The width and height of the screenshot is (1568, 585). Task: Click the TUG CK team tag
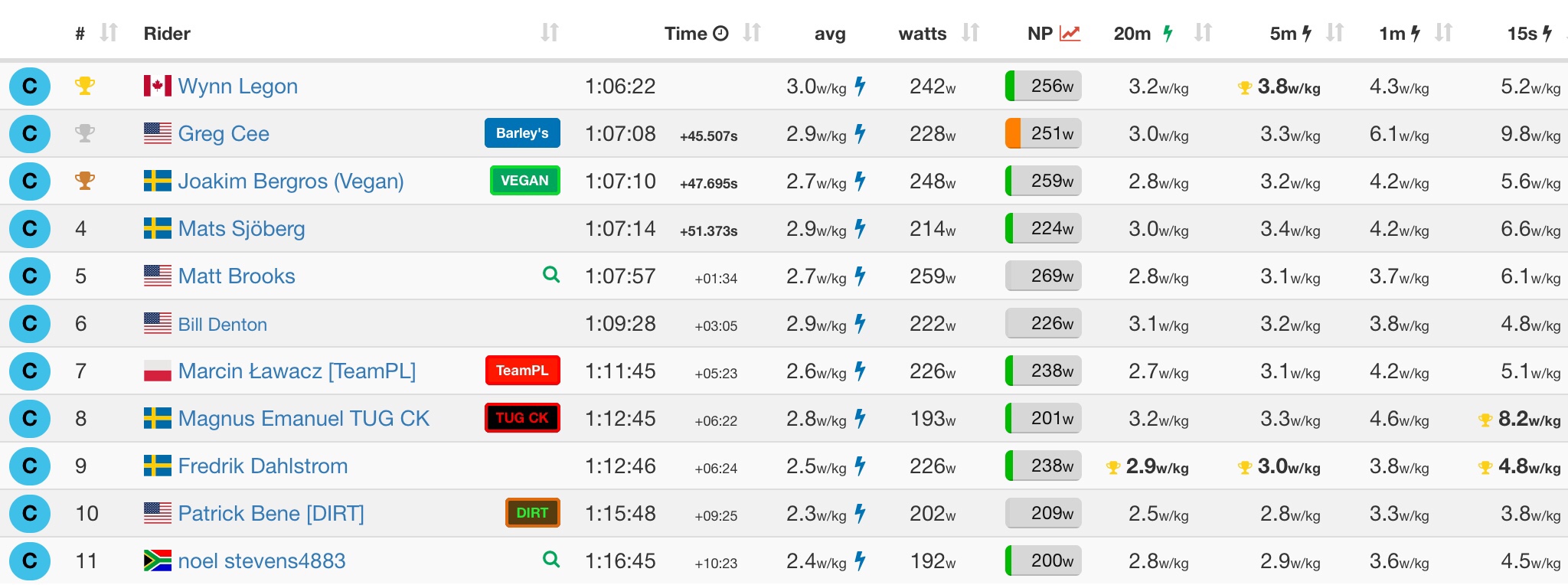tap(522, 418)
